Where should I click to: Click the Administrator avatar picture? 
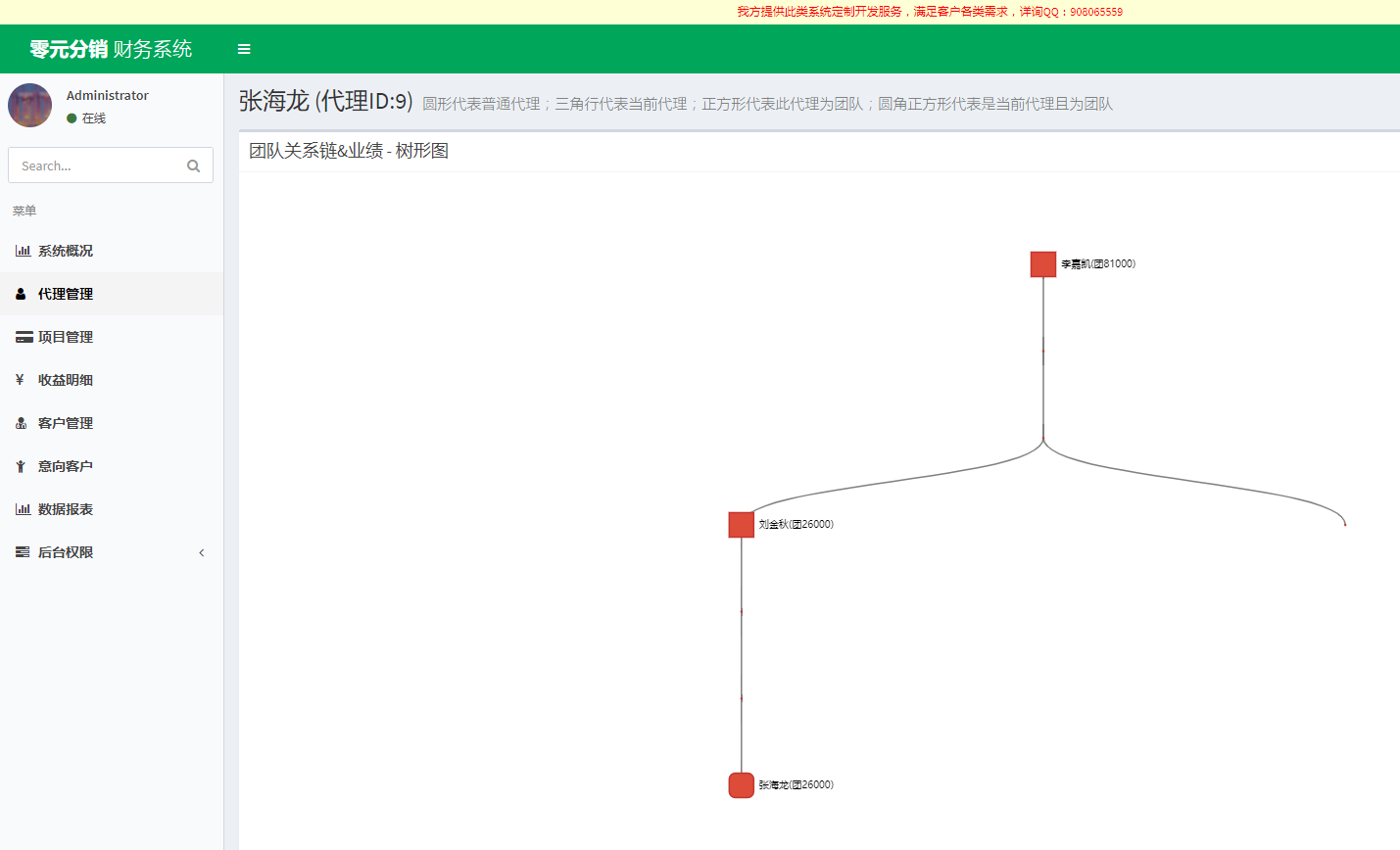tap(30, 106)
